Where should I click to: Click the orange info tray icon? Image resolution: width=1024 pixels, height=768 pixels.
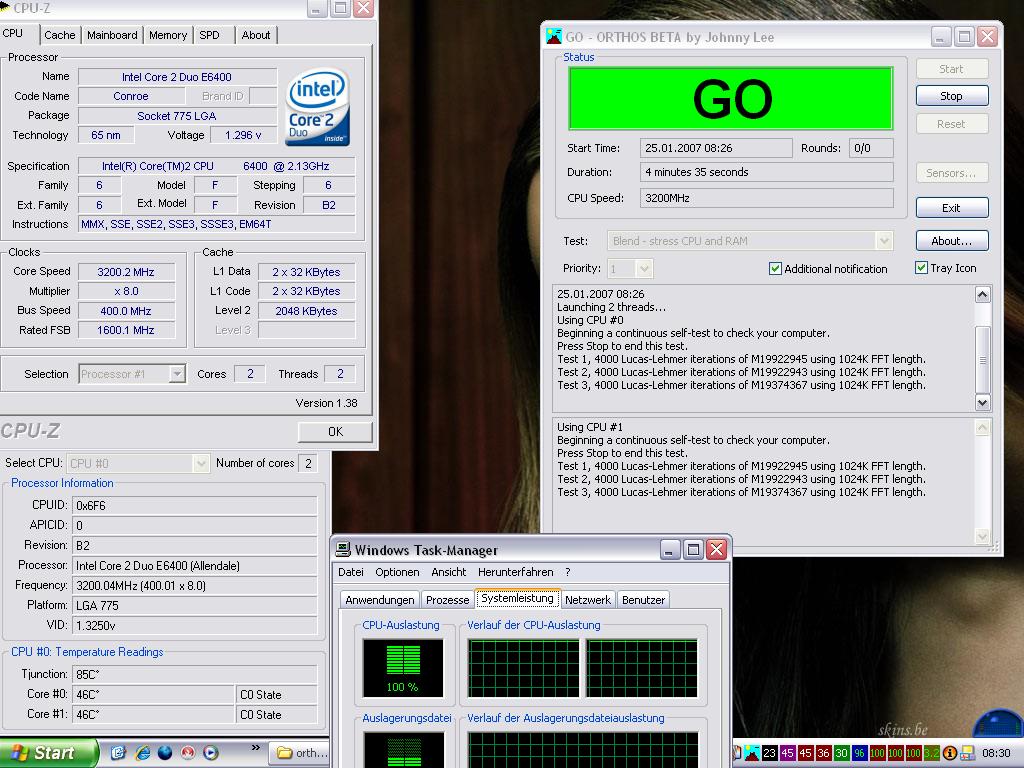click(x=950, y=753)
